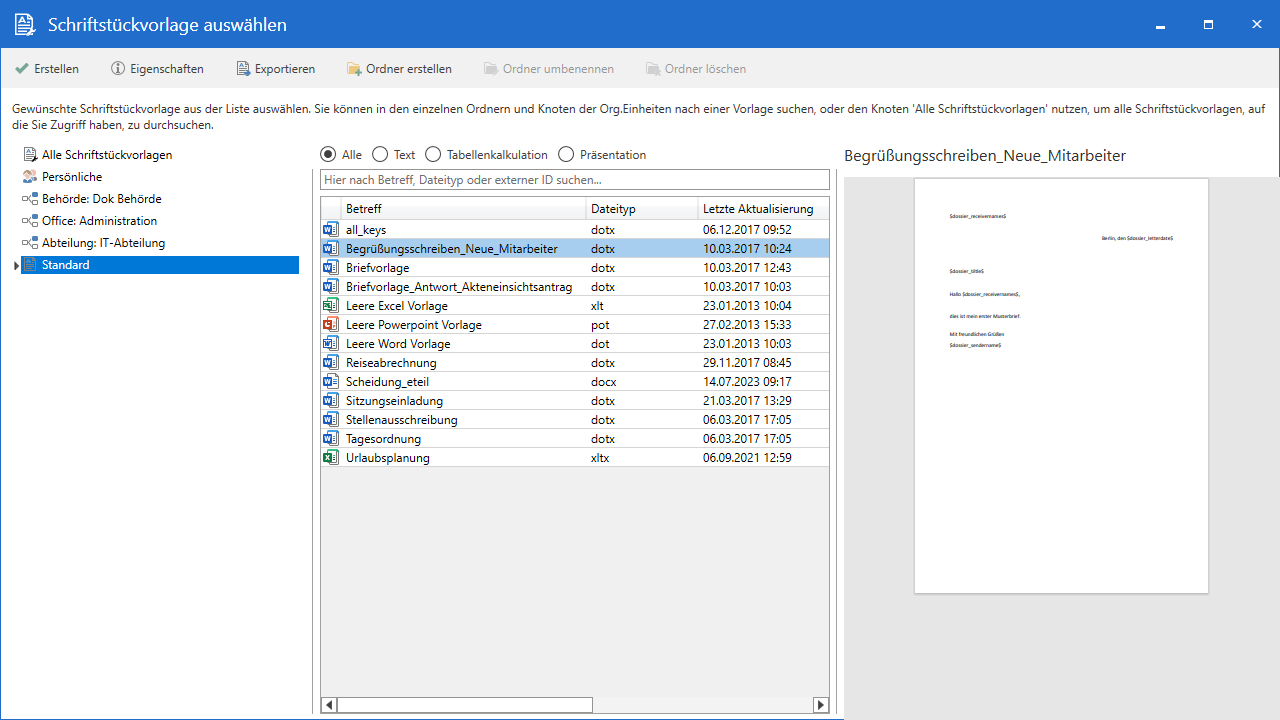Select the Sitzungseinladung template row
1280x720 pixels.
[394, 401]
